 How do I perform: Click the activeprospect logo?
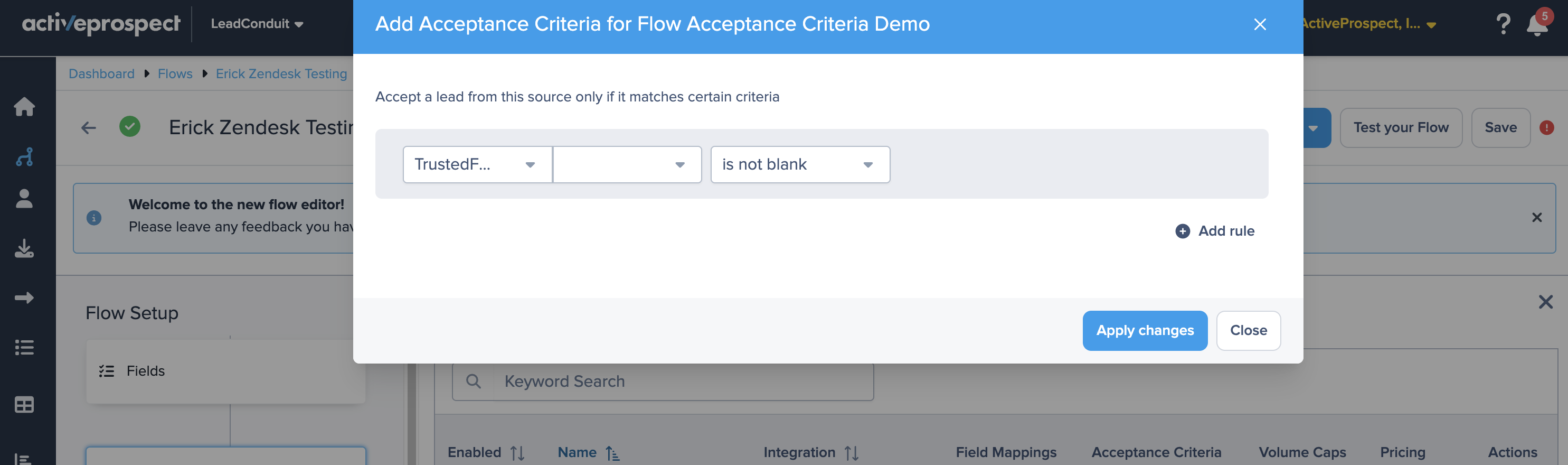pyautogui.click(x=101, y=24)
